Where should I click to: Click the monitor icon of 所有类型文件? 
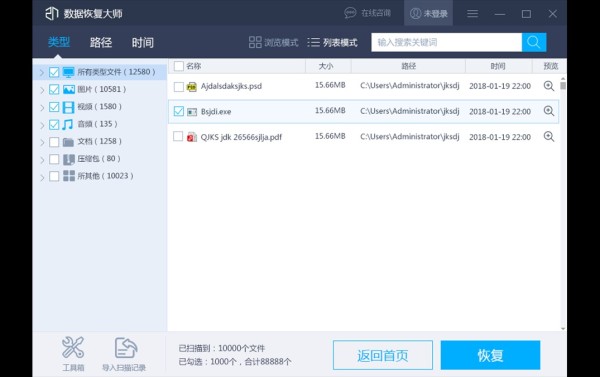[68, 72]
